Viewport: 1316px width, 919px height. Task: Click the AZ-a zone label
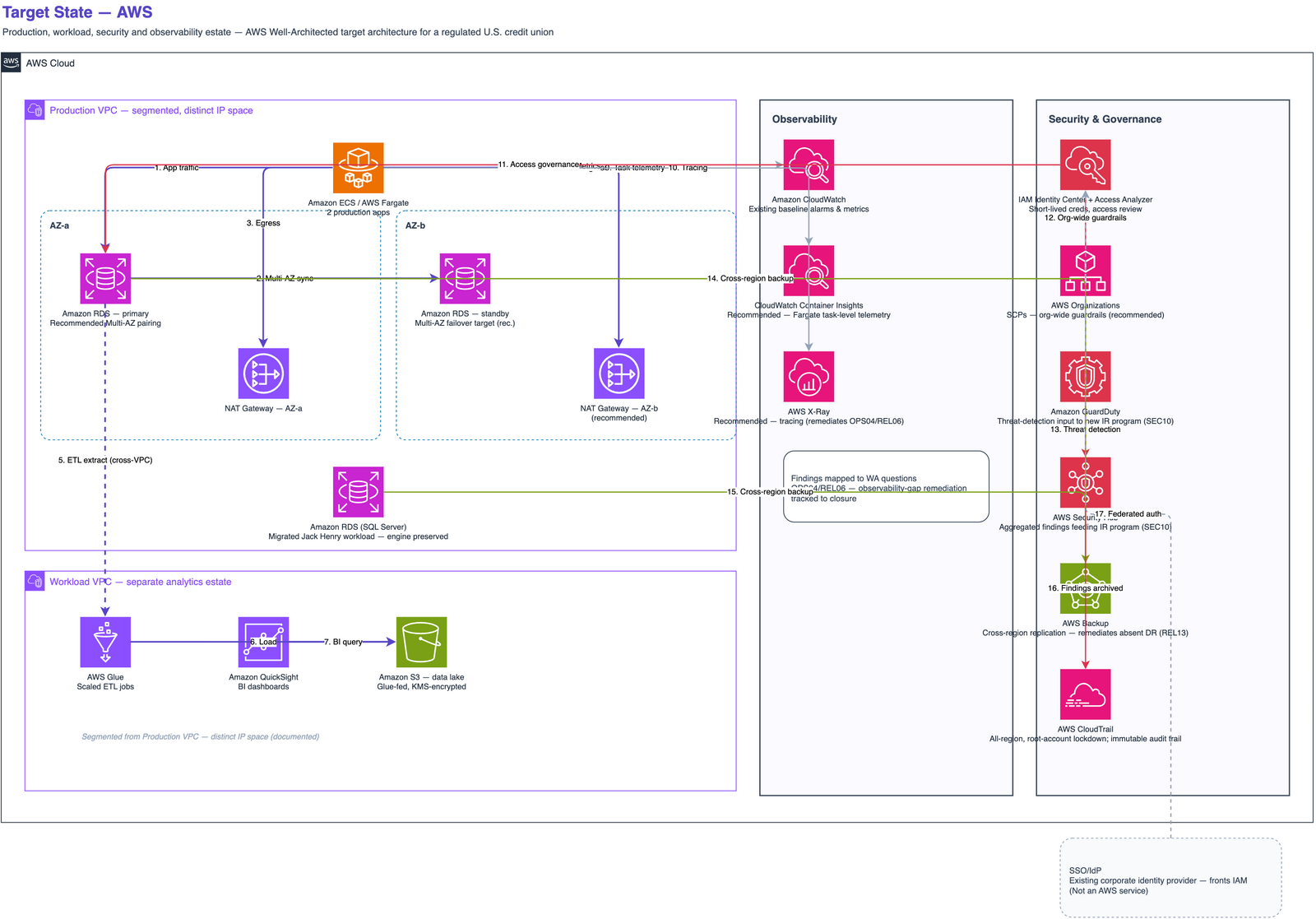point(59,225)
